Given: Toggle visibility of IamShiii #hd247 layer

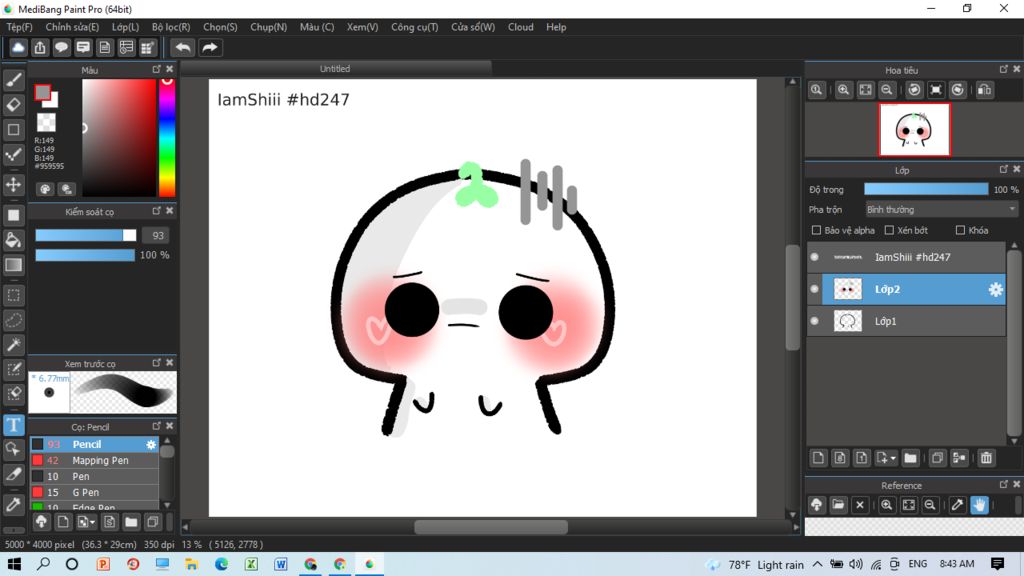Looking at the screenshot, I should (814, 257).
